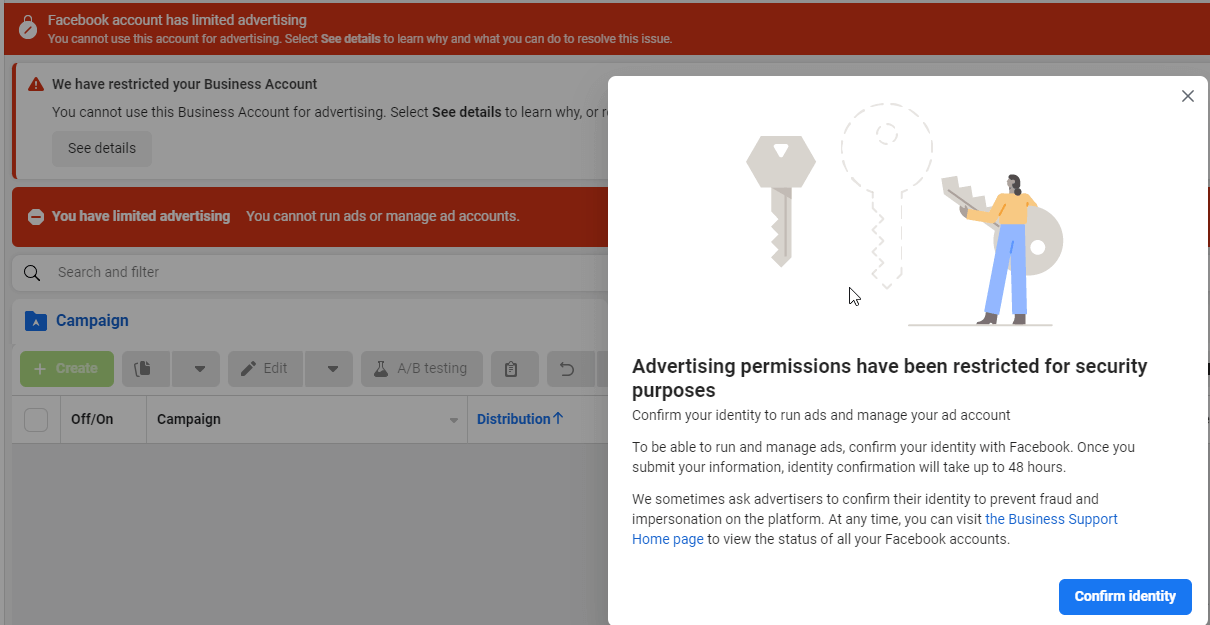
Task: Click the green Create button
Action: tap(66, 368)
